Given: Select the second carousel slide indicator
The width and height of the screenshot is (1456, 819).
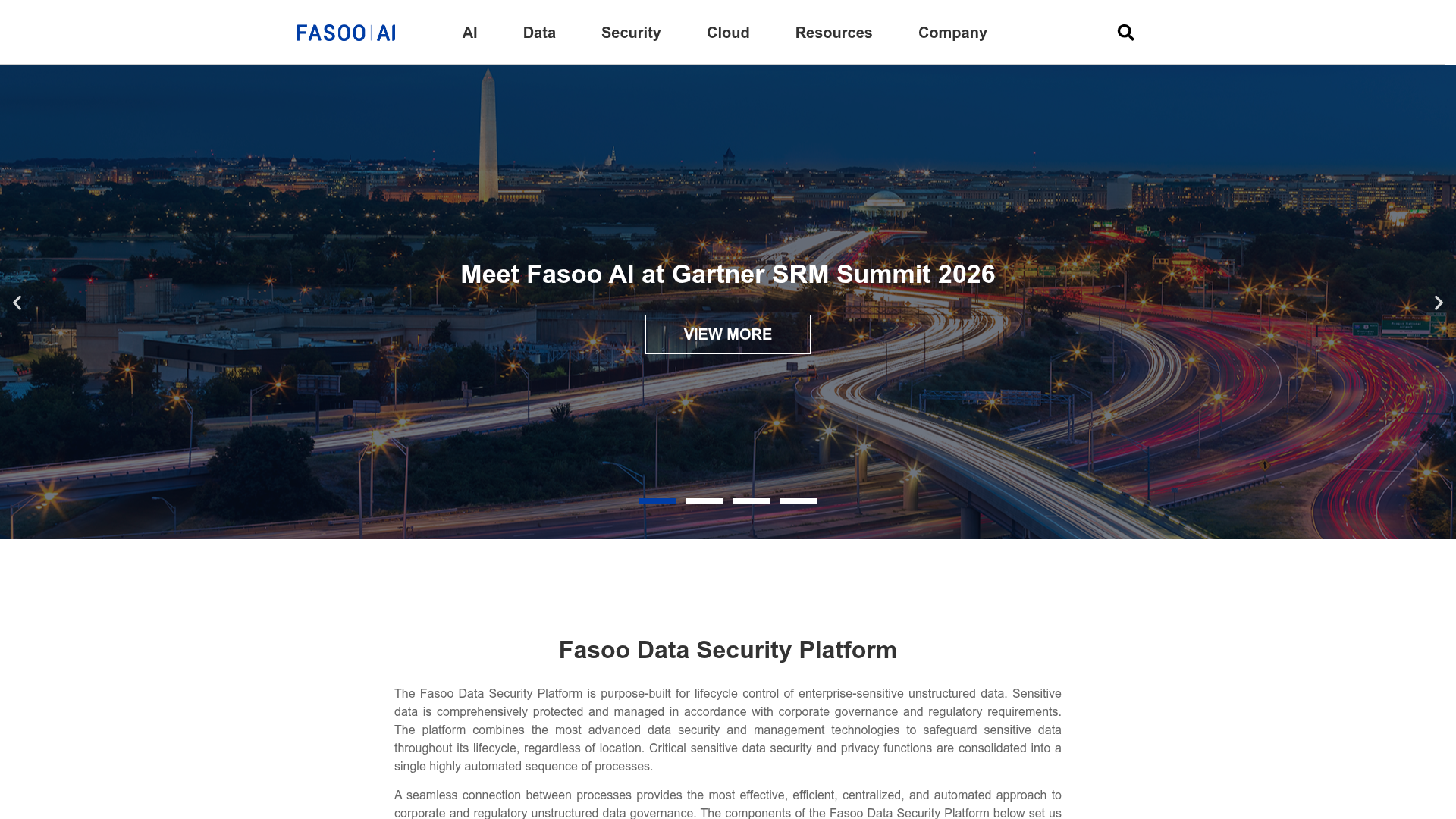Looking at the screenshot, I should point(704,500).
